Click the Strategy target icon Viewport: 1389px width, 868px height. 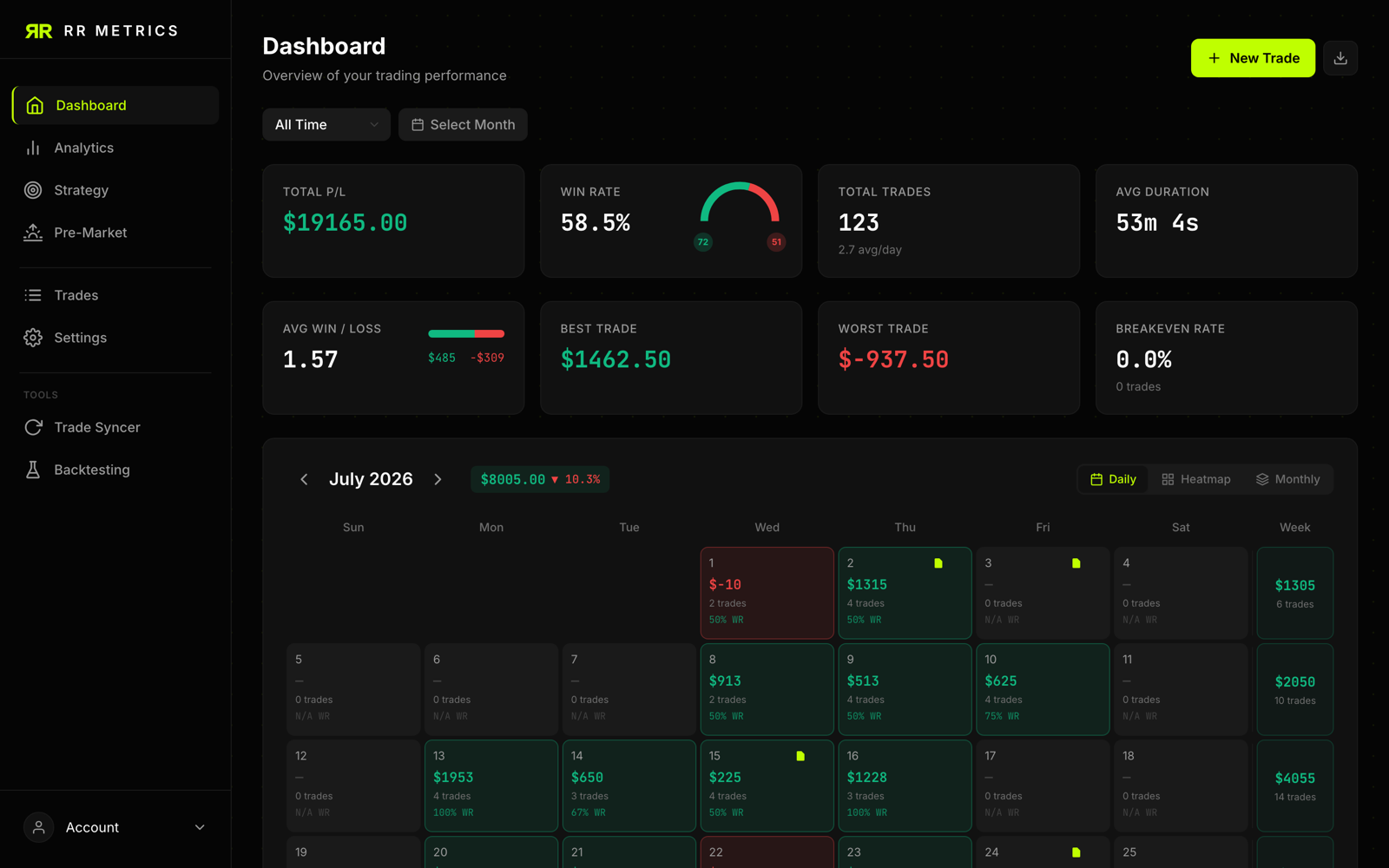[x=33, y=190]
